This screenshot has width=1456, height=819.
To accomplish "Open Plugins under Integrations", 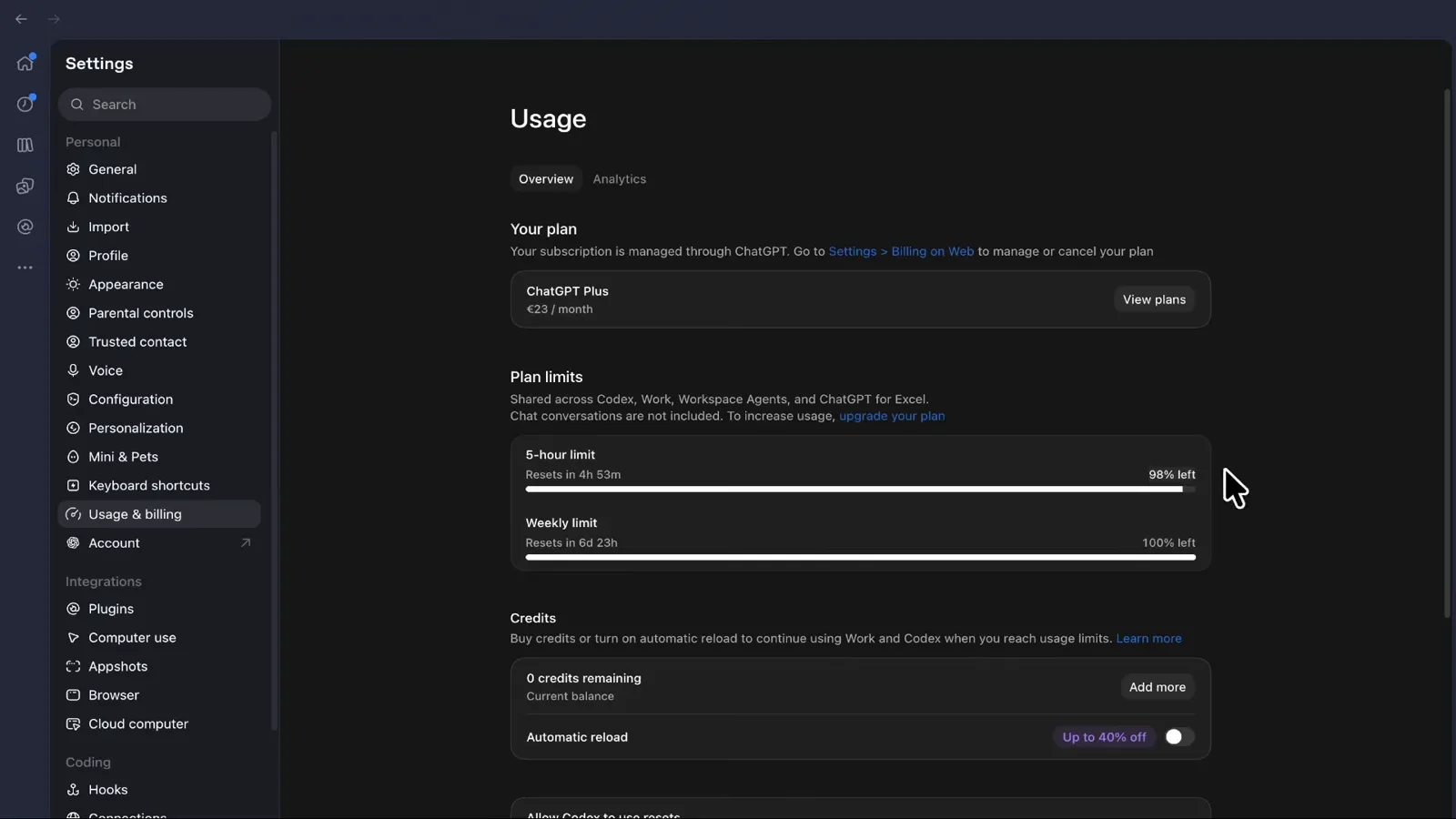I will [x=159, y=609].
